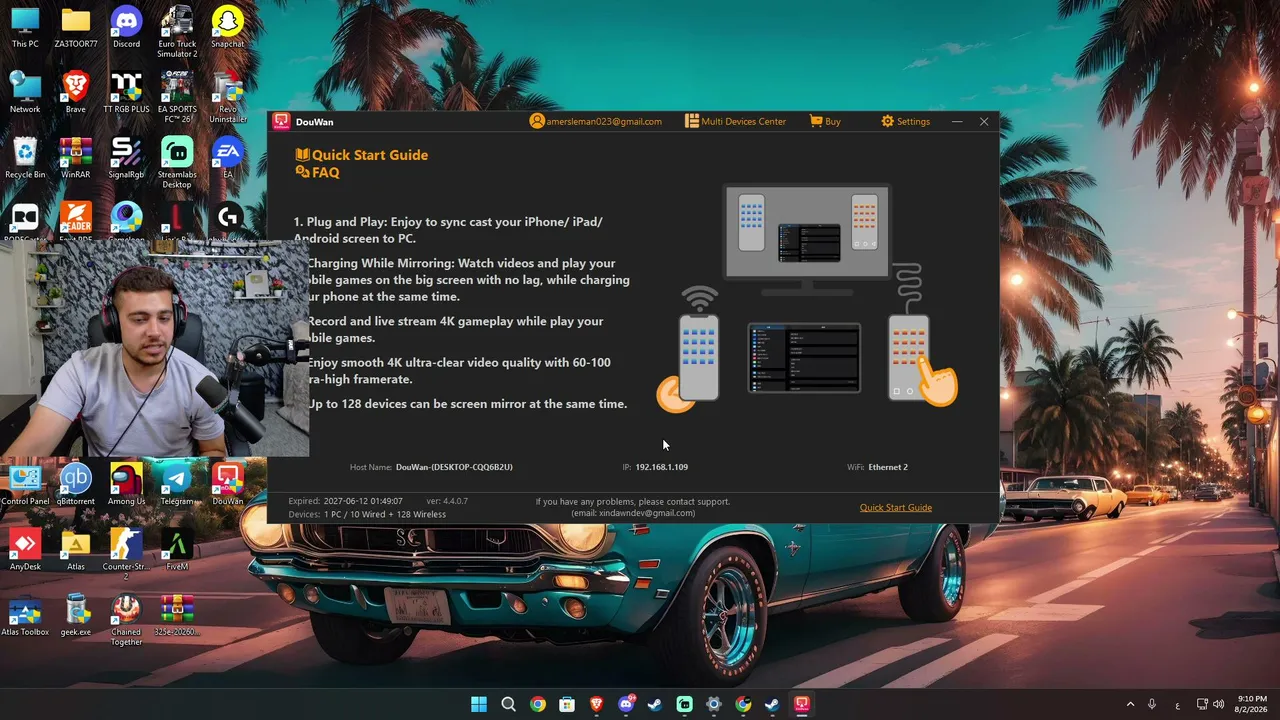This screenshot has width=1280, height=720.
Task: Select the Telegram desktop shortcut
Action: (x=177, y=485)
